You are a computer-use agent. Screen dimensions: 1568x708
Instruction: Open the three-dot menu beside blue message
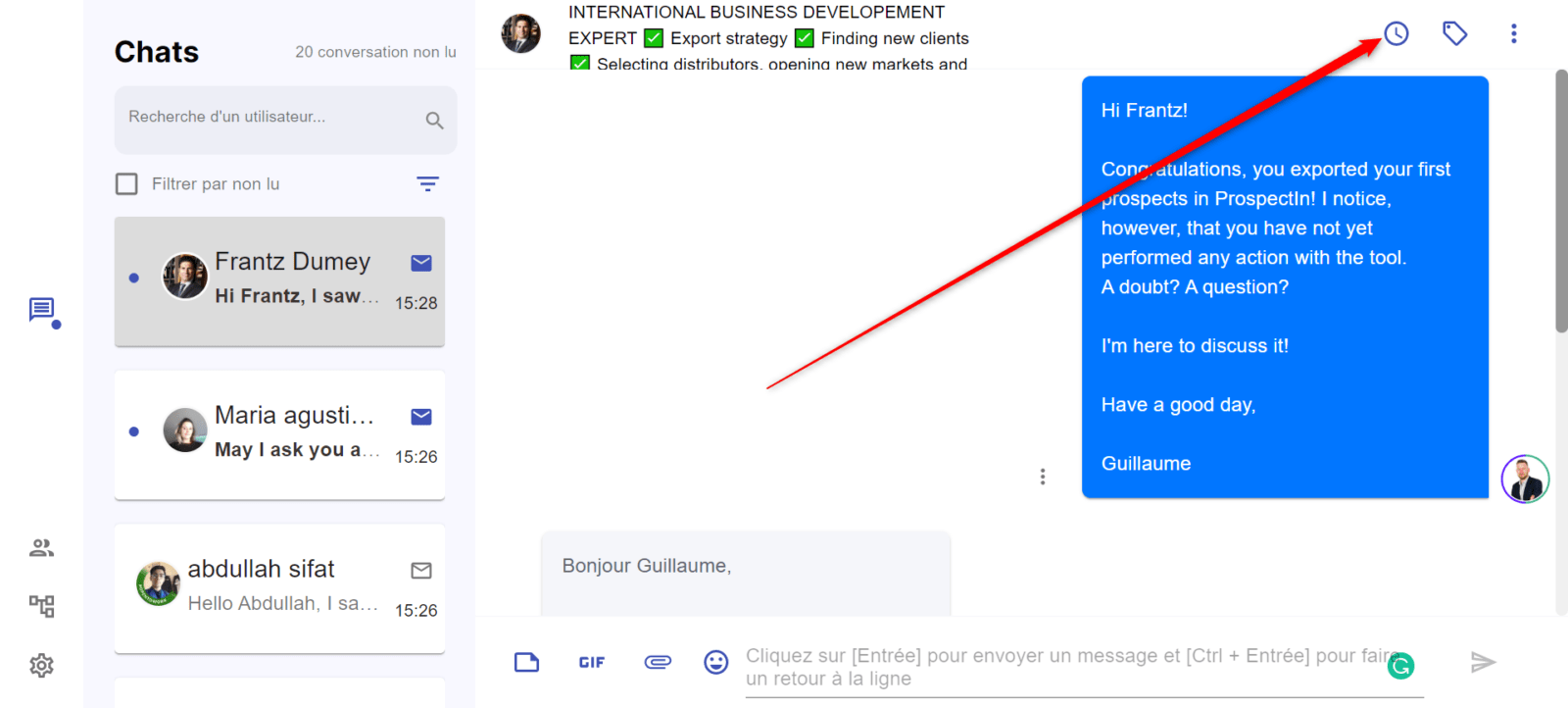pos(1043,477)
